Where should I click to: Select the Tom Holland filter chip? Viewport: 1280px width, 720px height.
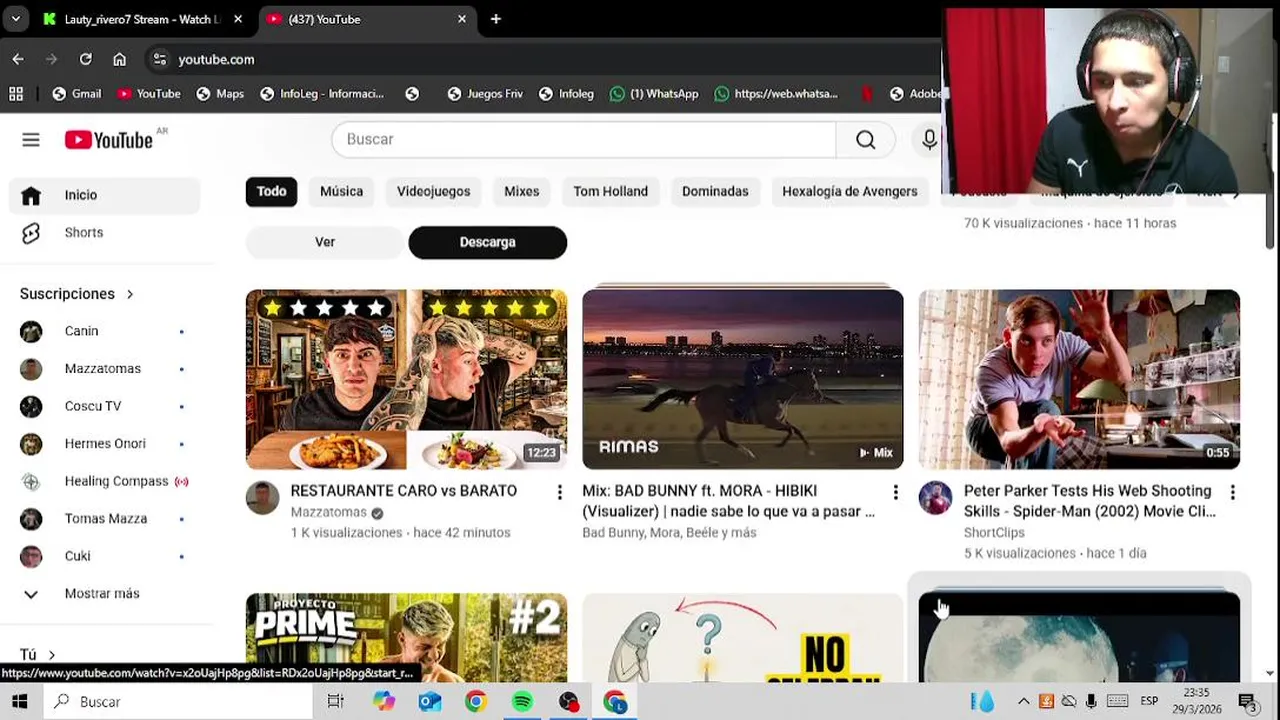[x=610, y=191]
